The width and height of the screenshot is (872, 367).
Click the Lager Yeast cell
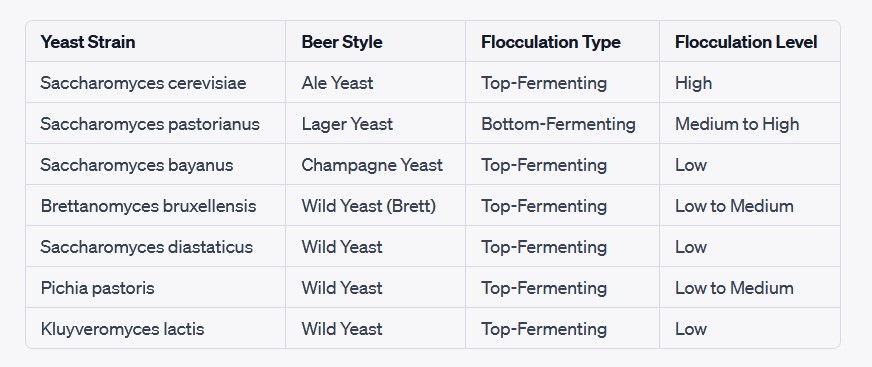click(x=375, y=123)
